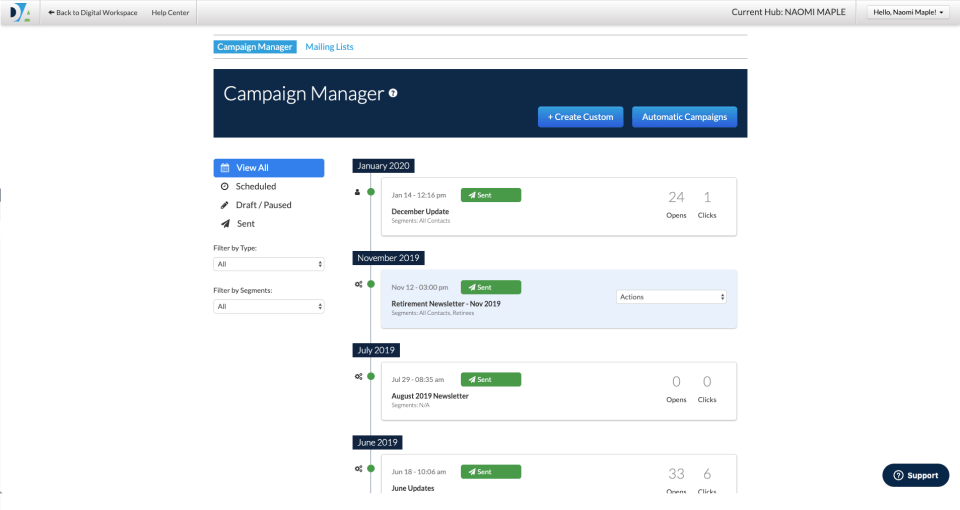The image size is (960, 510).
Task: Click the Sent badge on August 2019 Newsletter
Action: [491, 380]
